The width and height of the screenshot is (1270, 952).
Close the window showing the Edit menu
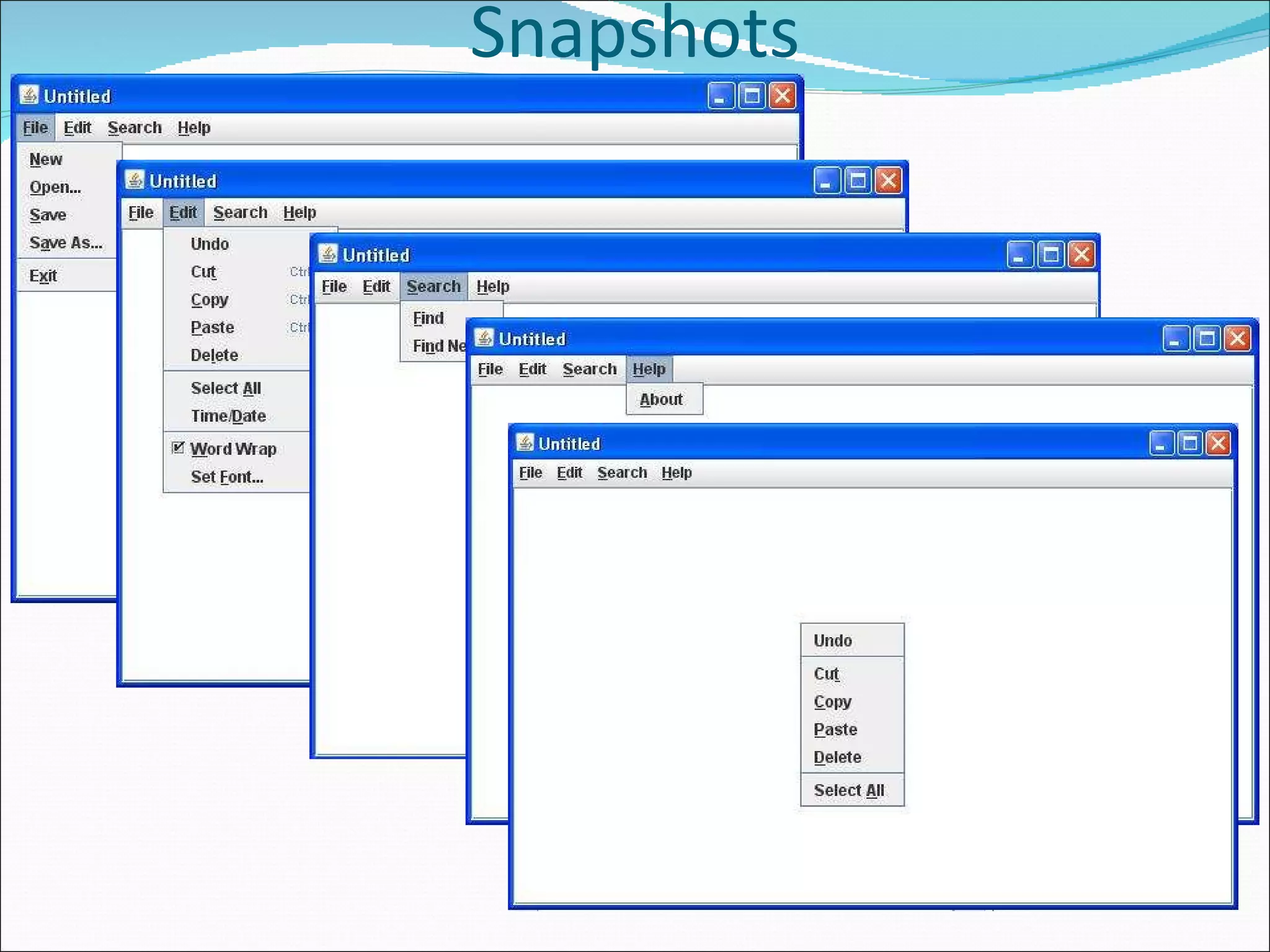point(889,181)
